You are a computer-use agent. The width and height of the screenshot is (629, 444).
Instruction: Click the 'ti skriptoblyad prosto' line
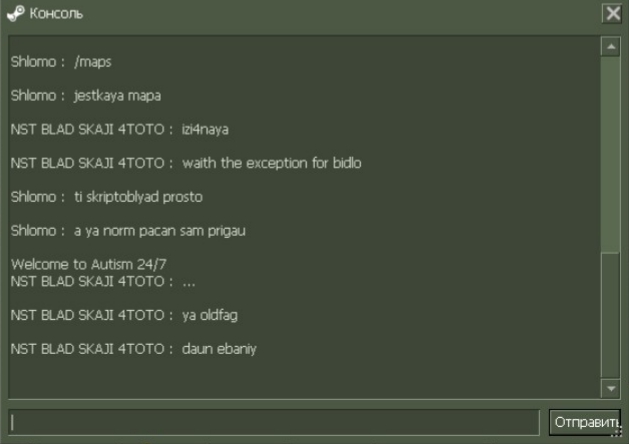pyautogui.click(x=107, y=197)
